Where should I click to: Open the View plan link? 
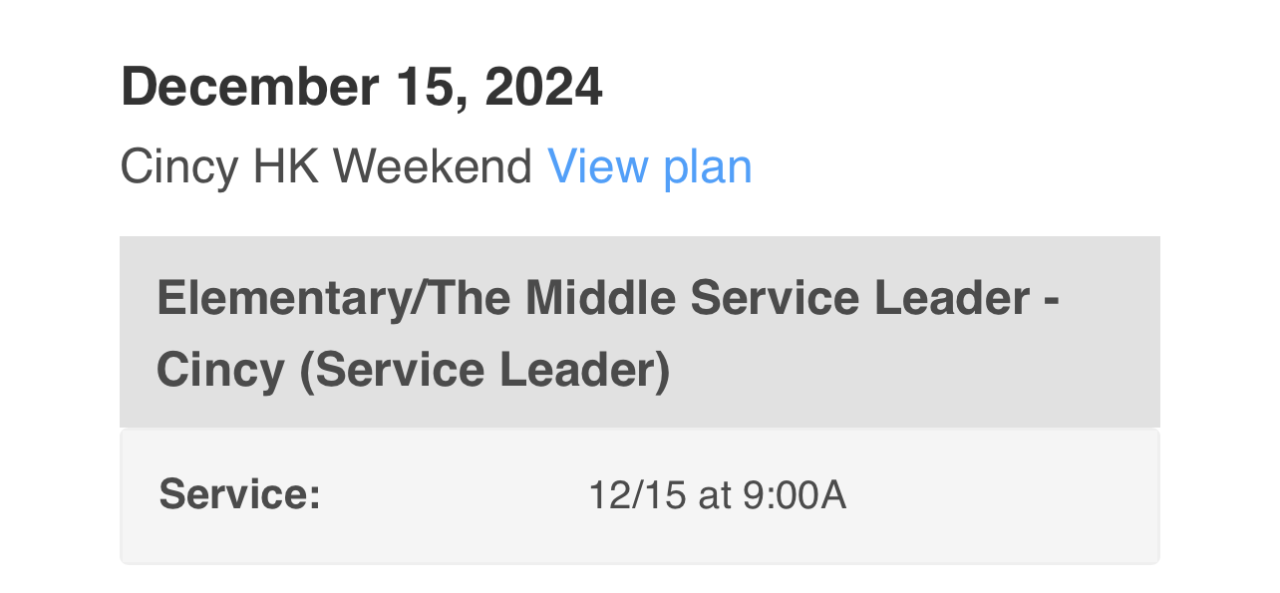click(649, 167)
